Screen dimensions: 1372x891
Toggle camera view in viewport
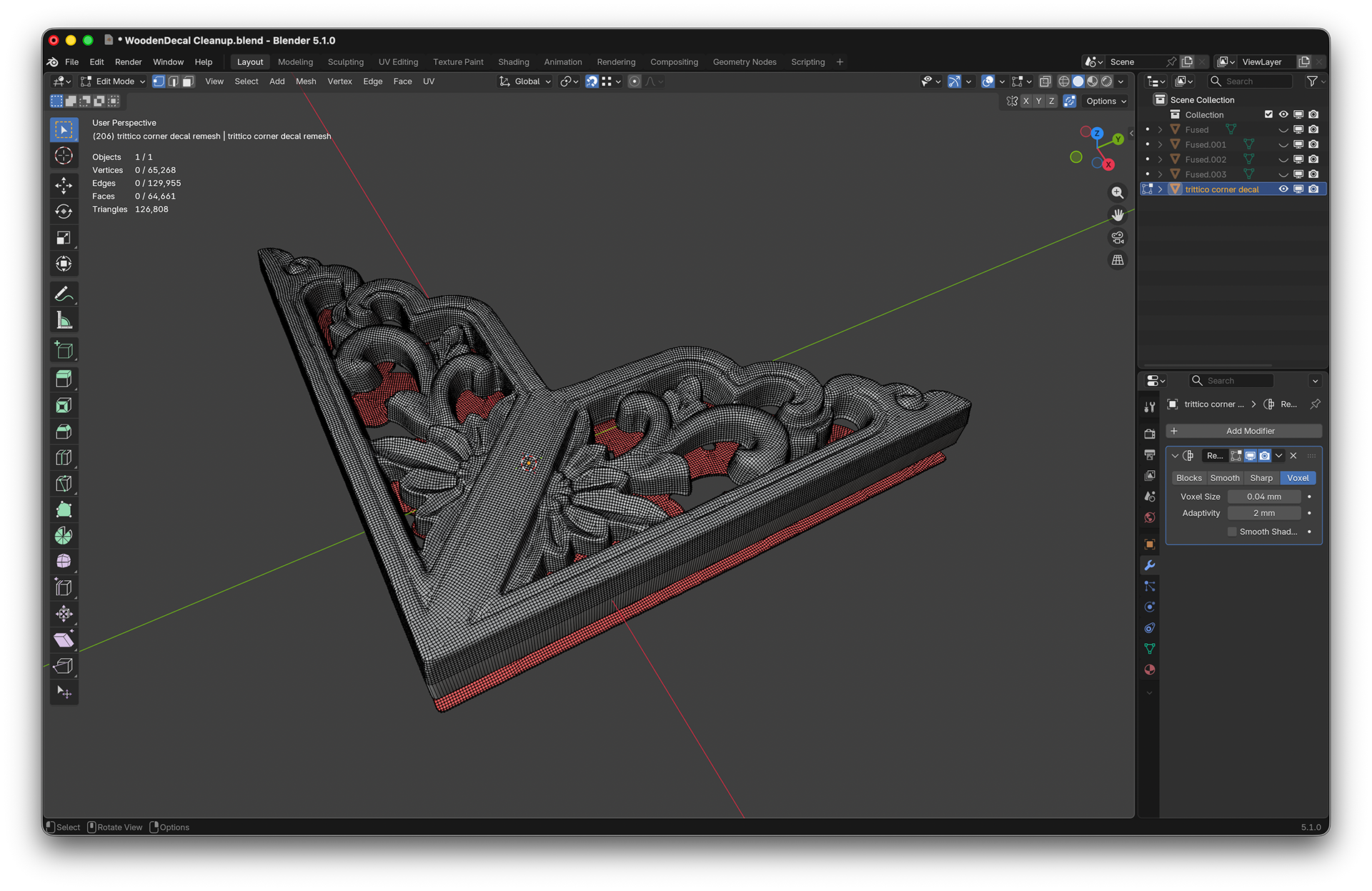[1118, 237]
